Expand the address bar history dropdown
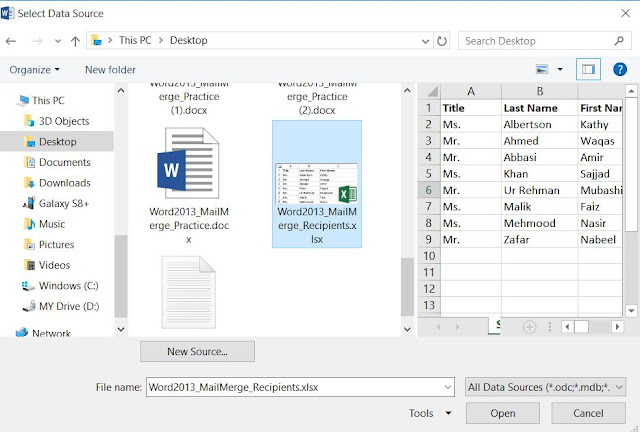Screen dimensions: 640x432 coord(425,41)
